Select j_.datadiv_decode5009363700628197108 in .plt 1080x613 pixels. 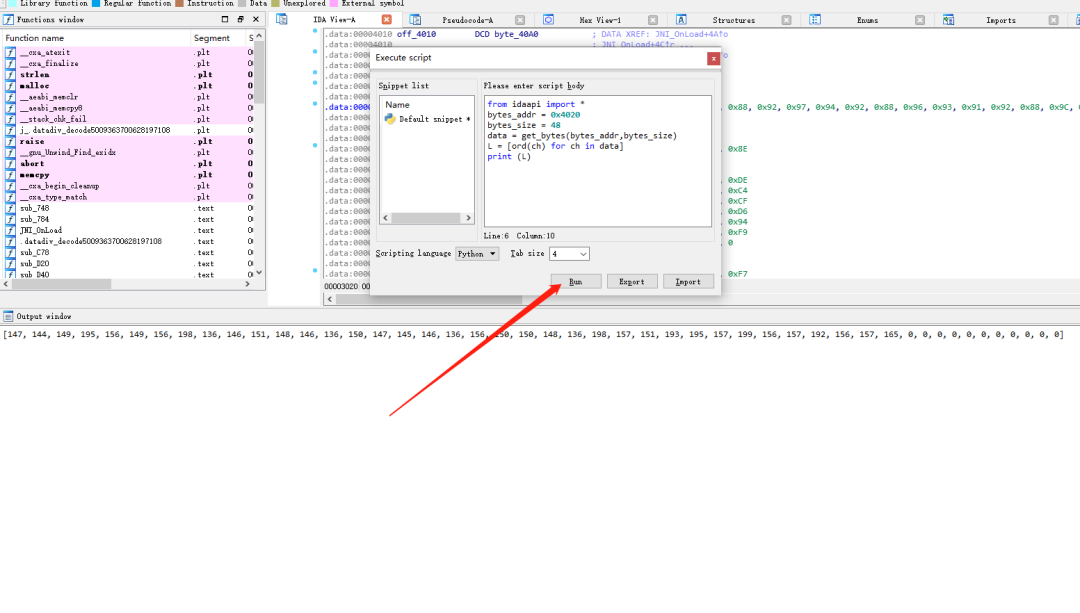pyautogui.click(x=128, y=130)
